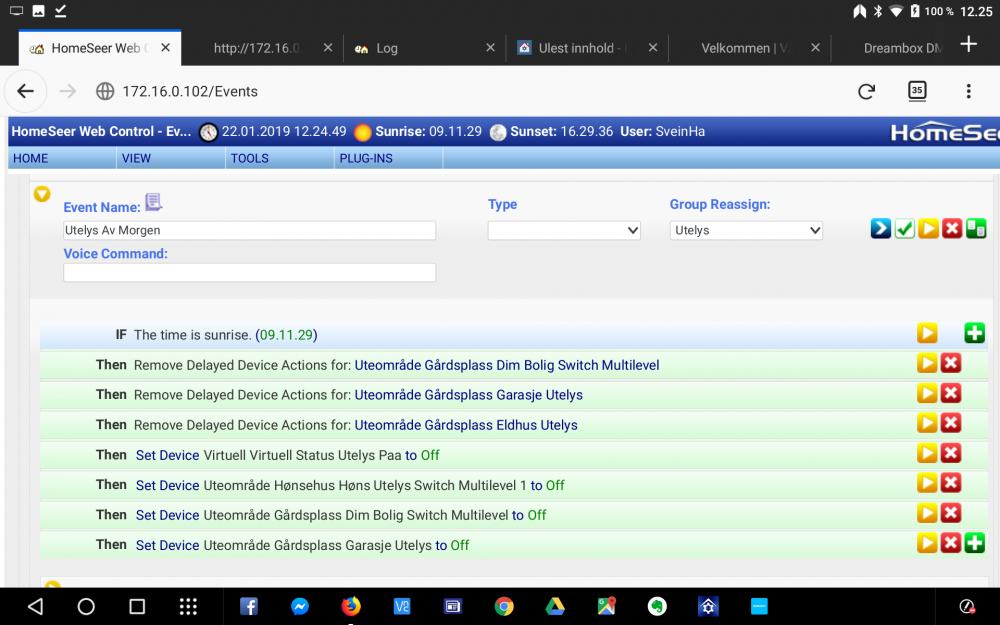Add new action after Garasje Utelys Off

pyautogui.click(x=975, y=544)
